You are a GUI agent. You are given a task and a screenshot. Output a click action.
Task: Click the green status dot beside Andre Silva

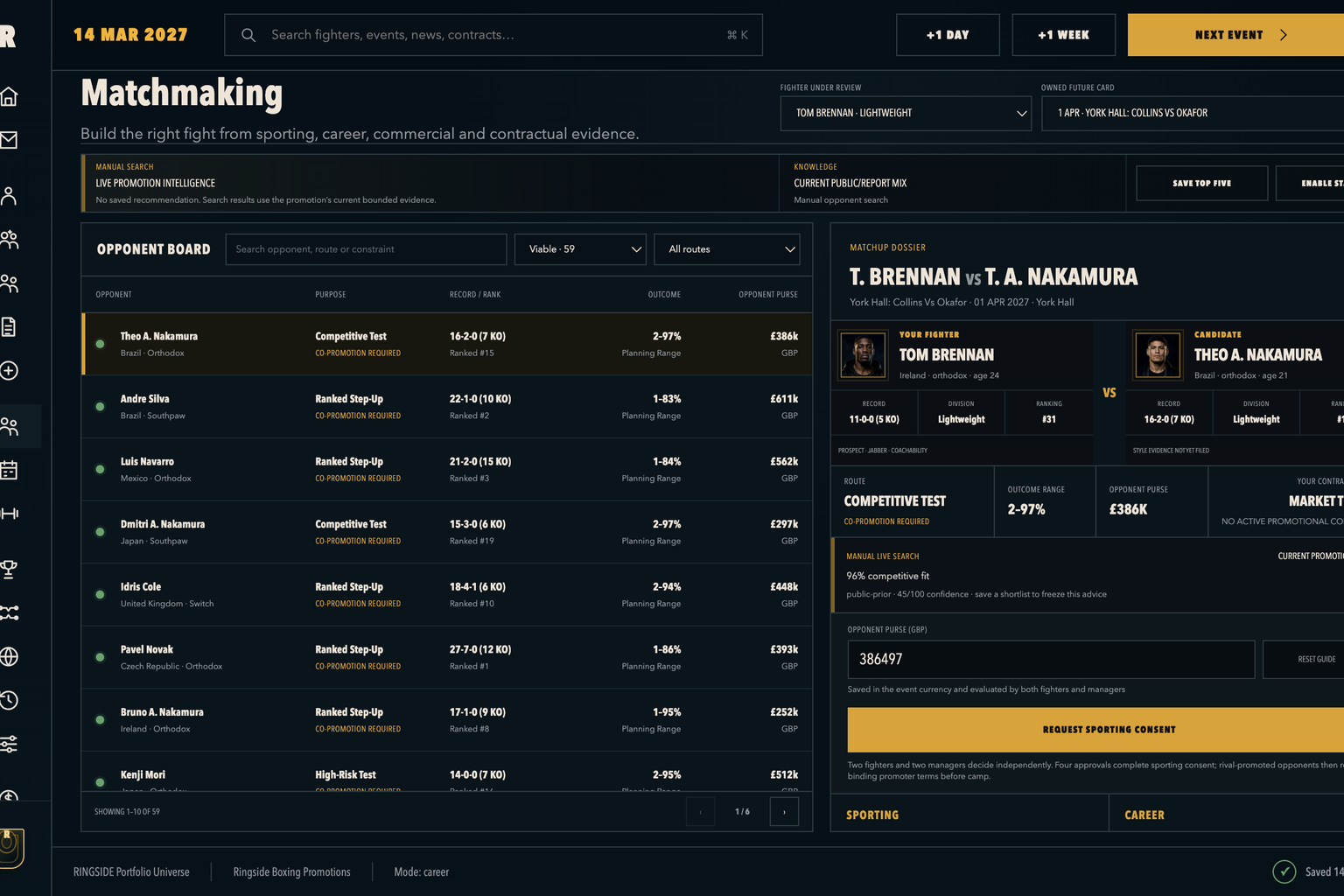pos(101,407)
